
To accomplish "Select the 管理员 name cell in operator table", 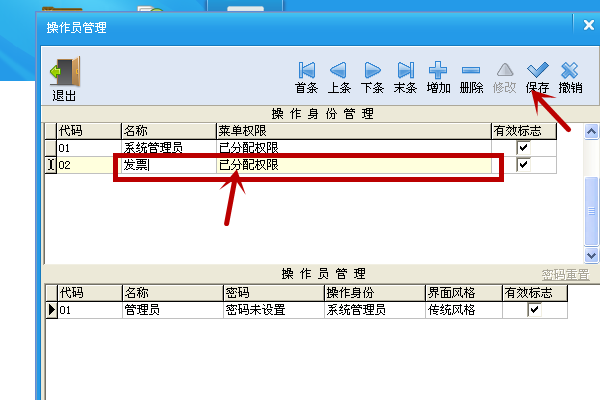I will coord(173,310).
